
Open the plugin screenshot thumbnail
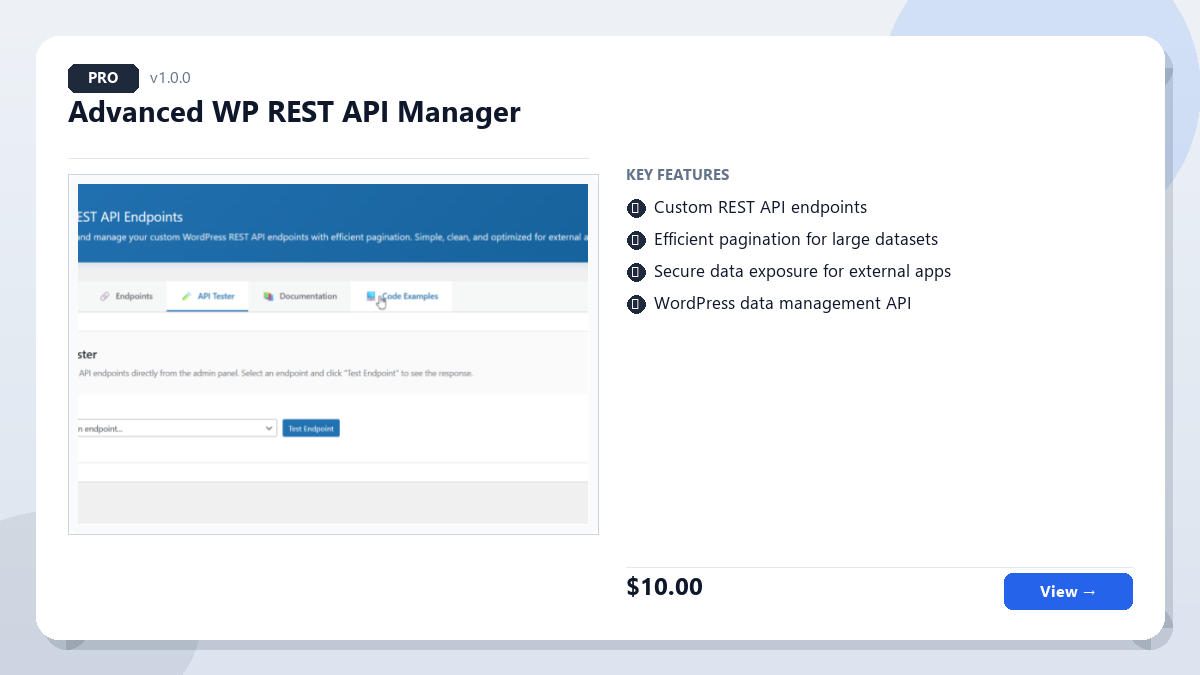[333, 354]
